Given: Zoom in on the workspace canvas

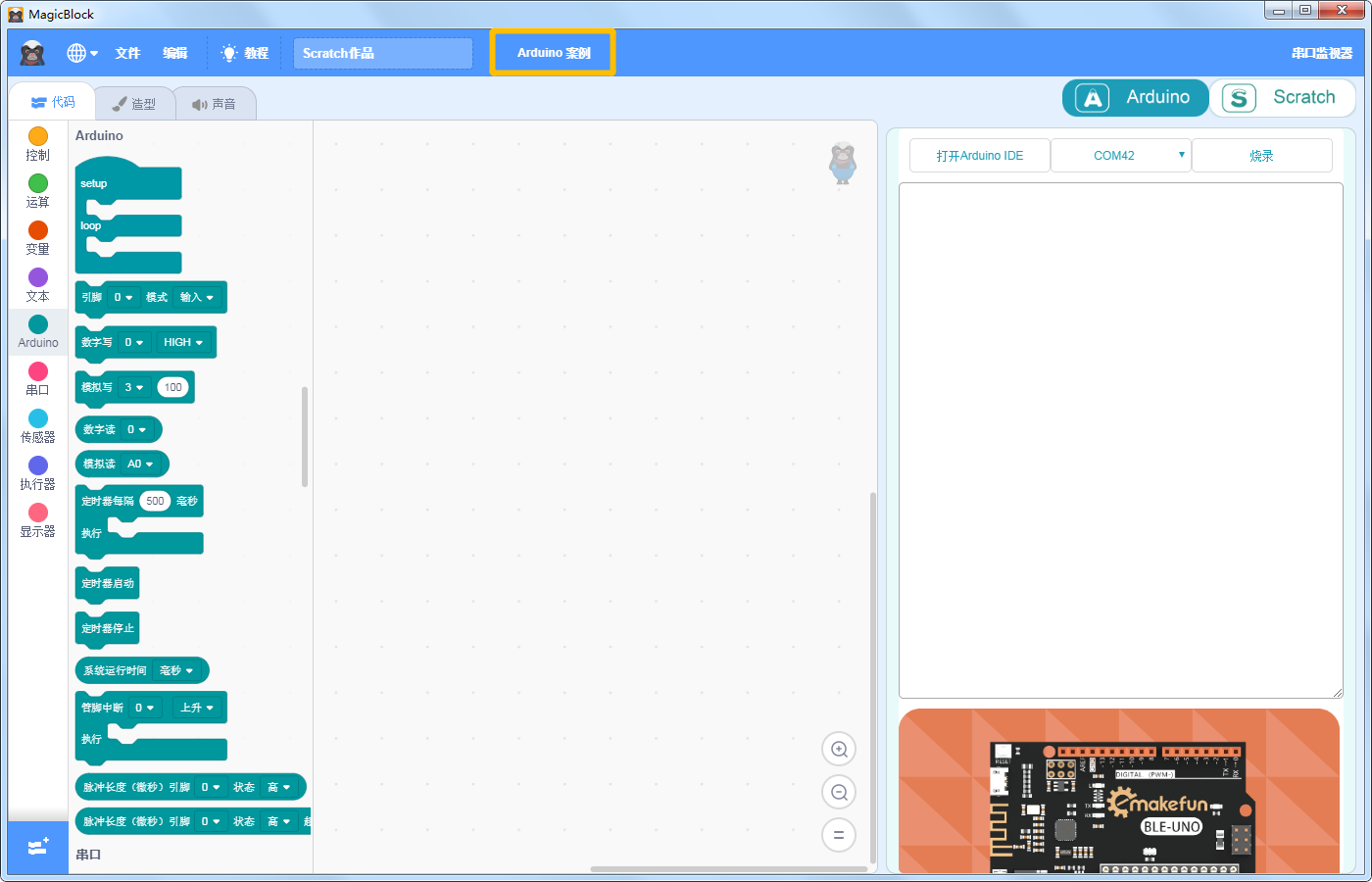Looking at the screenshot, I should 839,750.
